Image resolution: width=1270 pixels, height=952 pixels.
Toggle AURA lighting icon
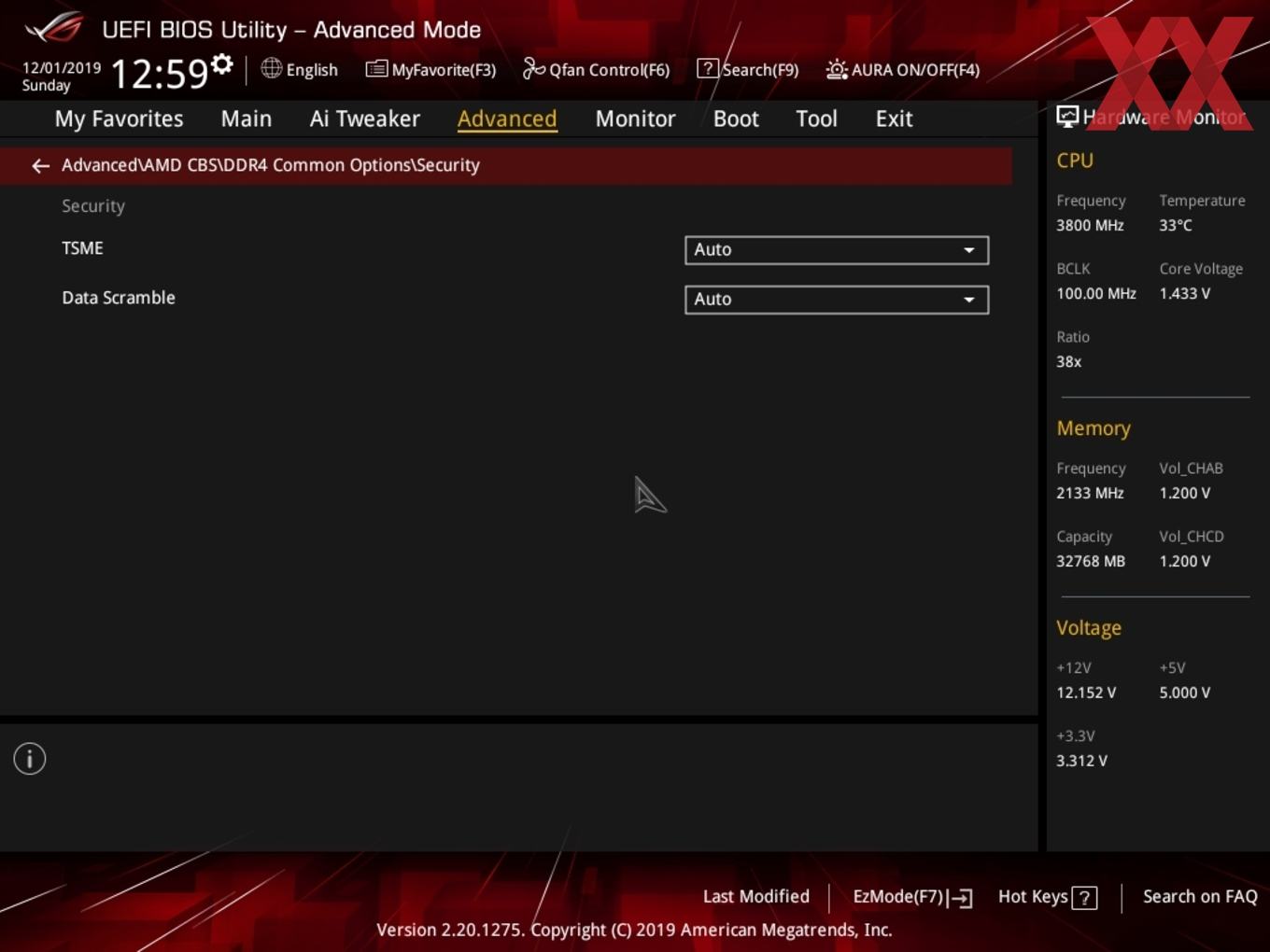(837, 69)
